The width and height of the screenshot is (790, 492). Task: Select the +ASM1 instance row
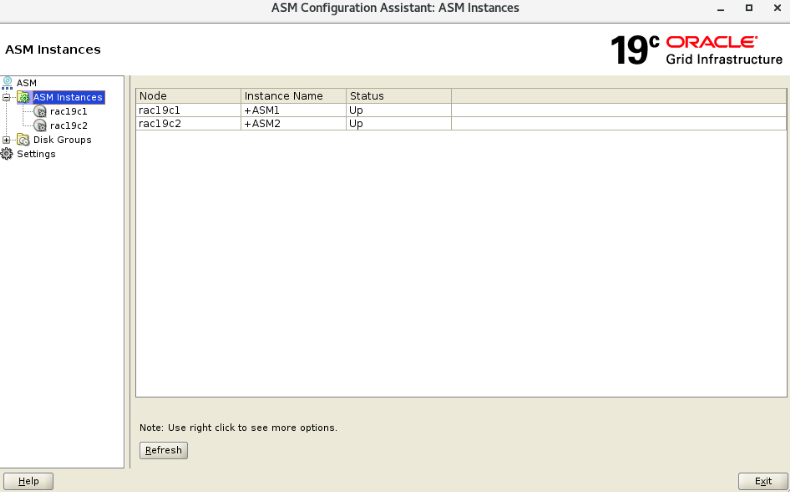click(293, 110)
